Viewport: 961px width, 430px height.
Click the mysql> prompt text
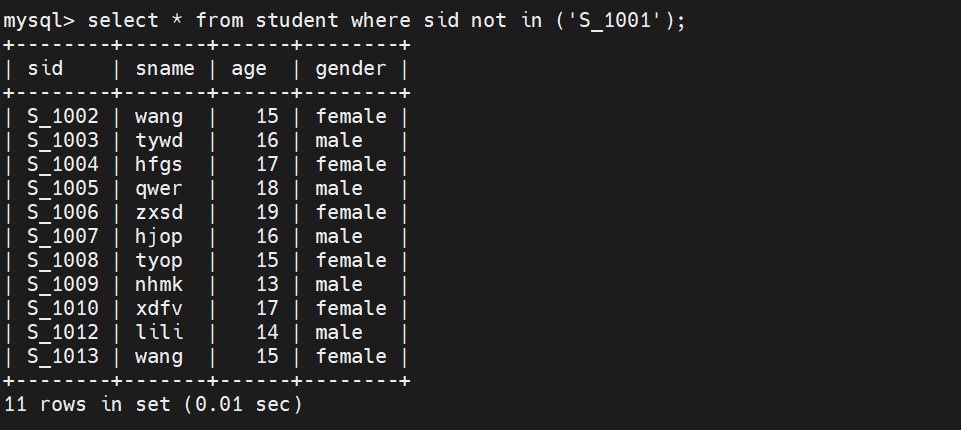click(x=39, y=21)
